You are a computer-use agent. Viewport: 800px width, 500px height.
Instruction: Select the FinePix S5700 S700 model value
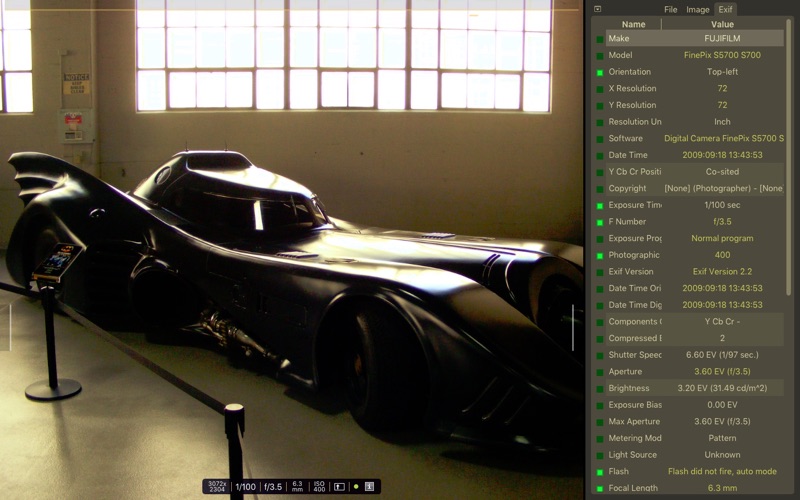[722, 55]
